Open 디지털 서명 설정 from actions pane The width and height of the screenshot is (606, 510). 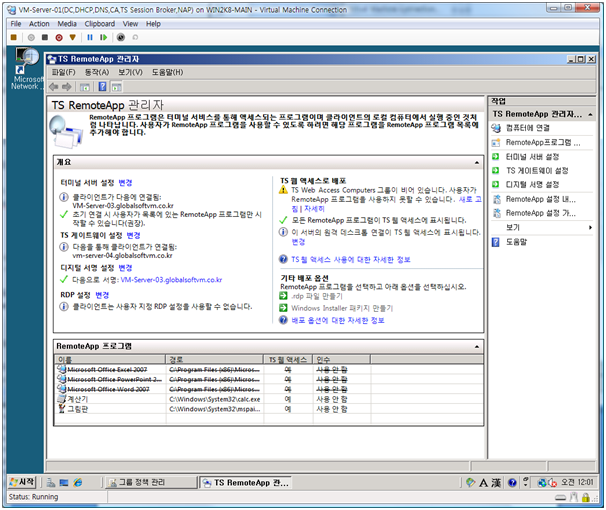532,185
